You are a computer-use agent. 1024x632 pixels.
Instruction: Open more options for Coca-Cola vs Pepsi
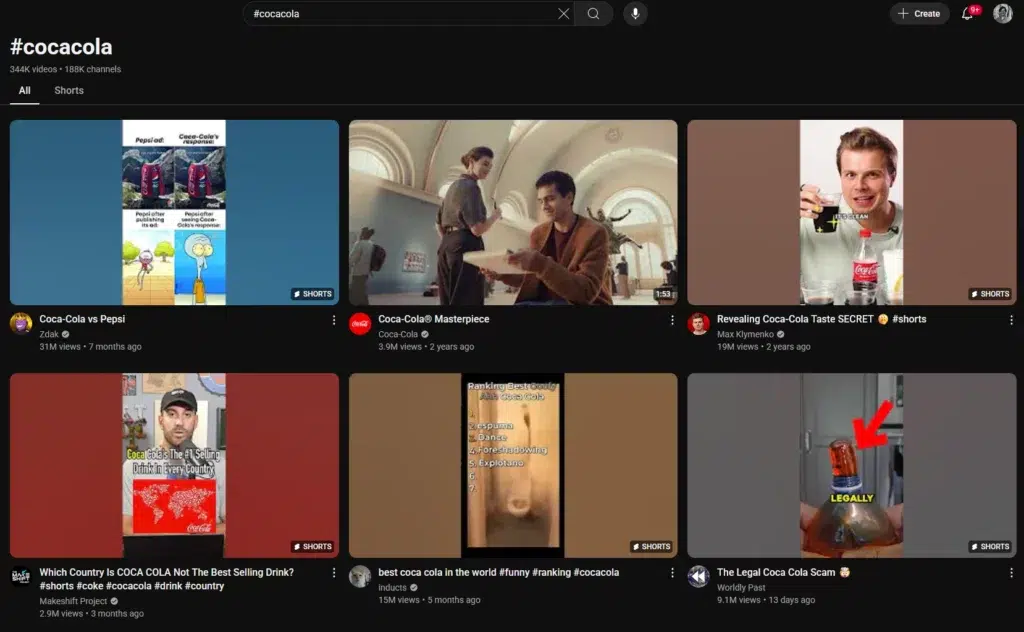334,320
